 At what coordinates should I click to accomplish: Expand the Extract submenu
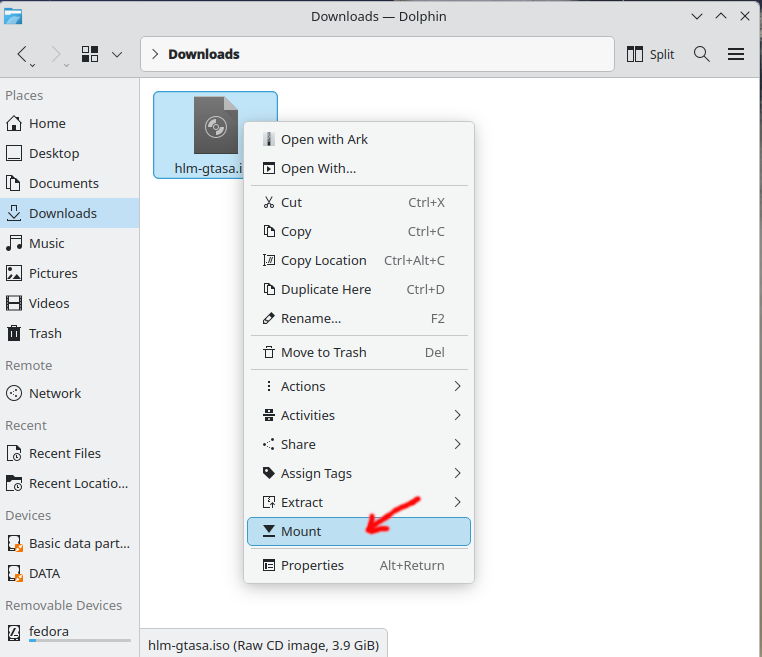point(359,502)
